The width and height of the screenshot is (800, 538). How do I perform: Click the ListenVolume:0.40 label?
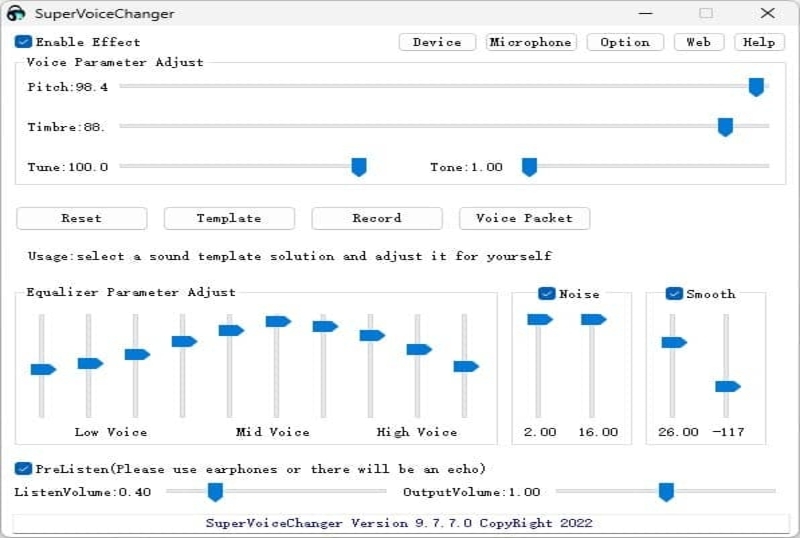[83, 492]
